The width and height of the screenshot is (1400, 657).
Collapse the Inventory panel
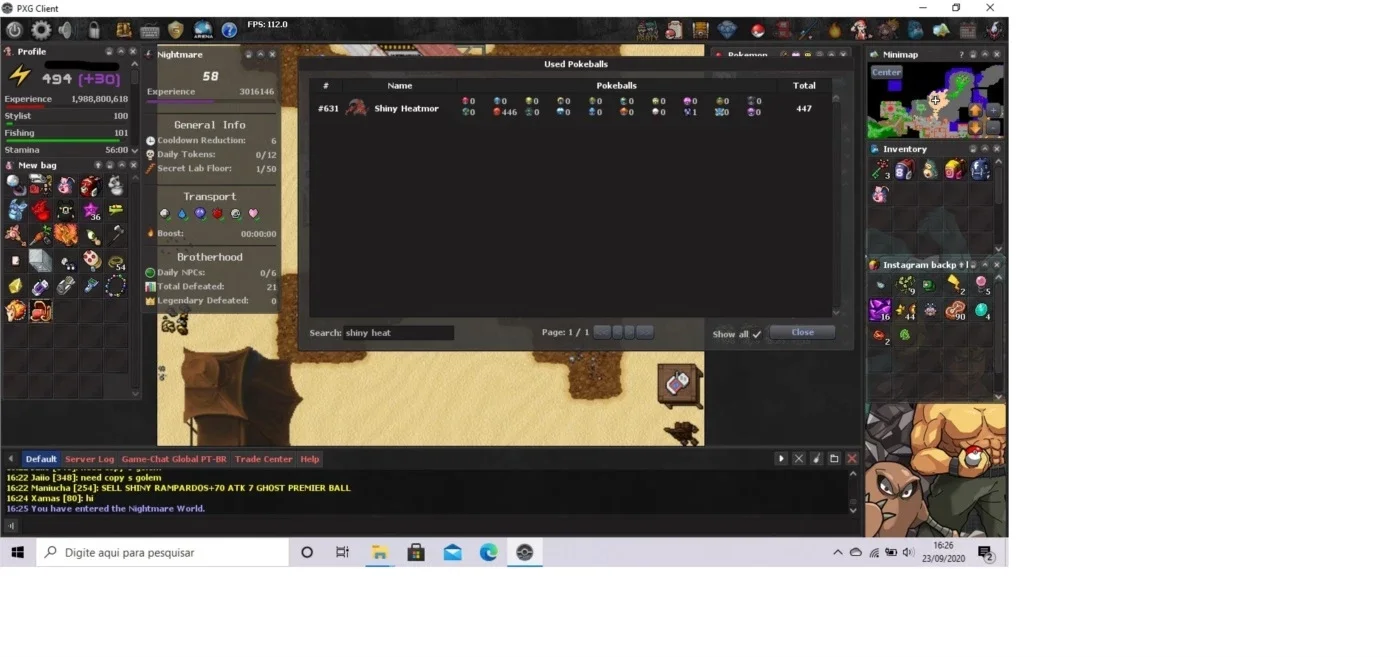(985, 149)
